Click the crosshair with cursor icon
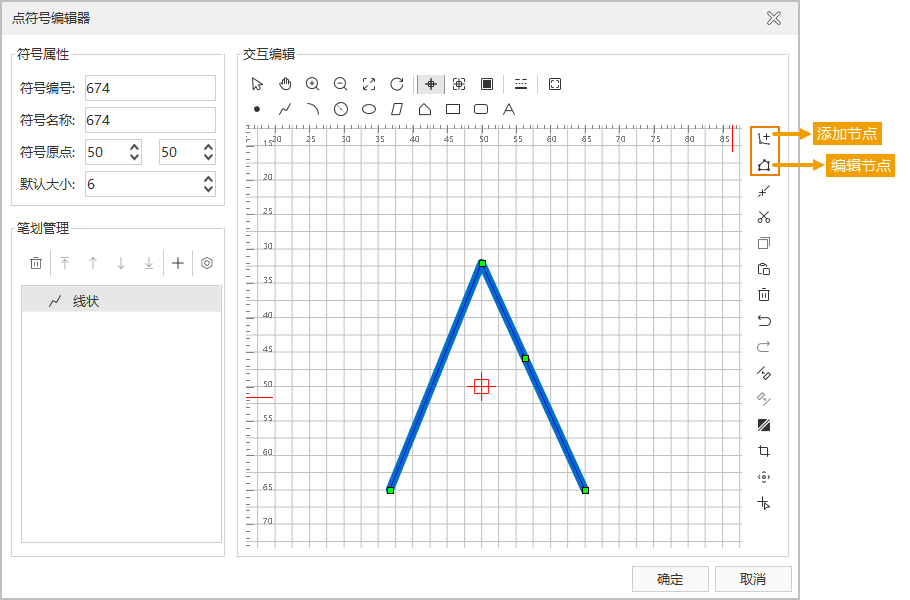 point(764,503)
